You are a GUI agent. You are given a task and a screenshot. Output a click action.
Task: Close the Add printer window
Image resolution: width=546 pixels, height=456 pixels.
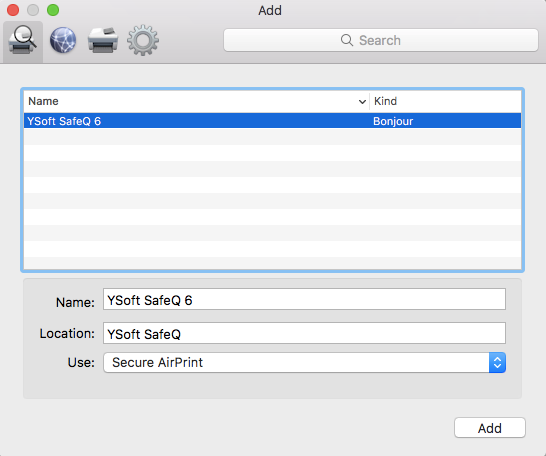13,10
